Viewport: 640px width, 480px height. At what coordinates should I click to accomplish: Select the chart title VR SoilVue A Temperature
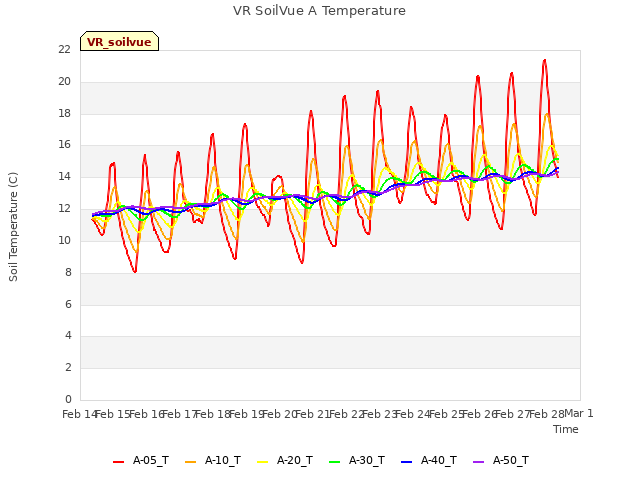coord(319,11)
